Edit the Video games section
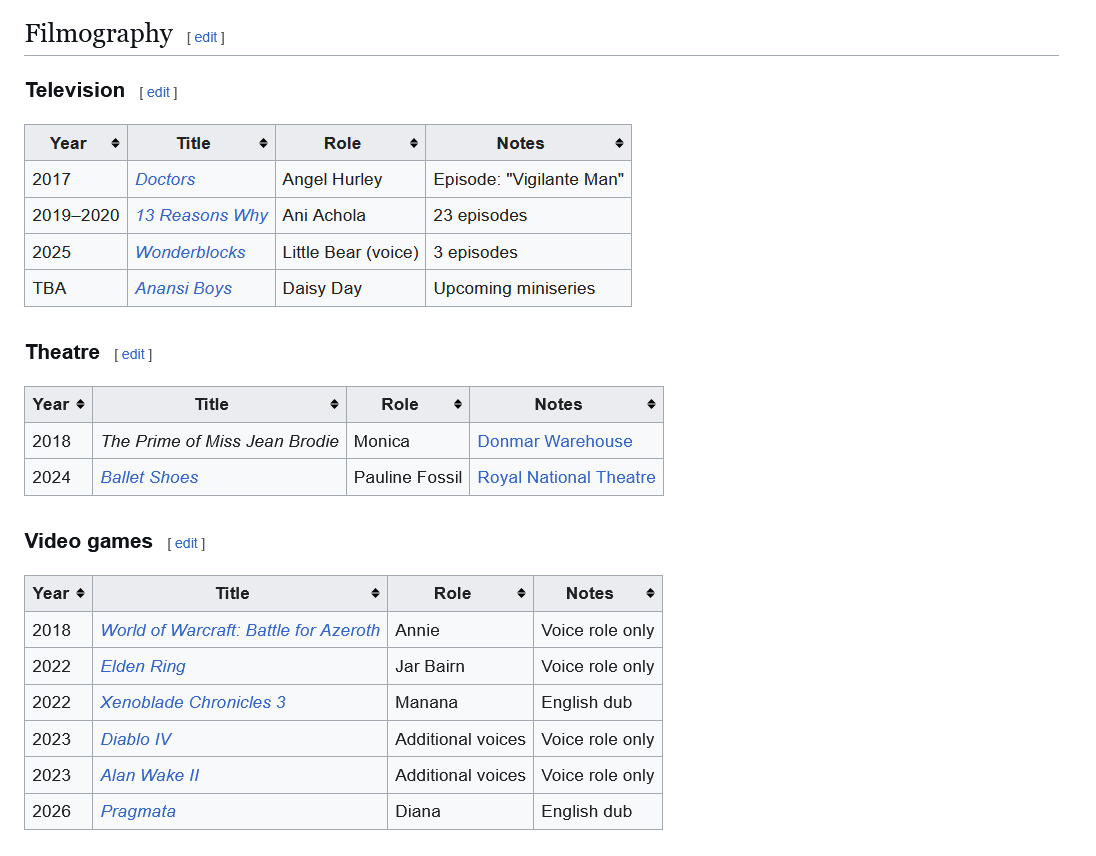The height and width of the screenshot is (856, 1096). point(186,543)
